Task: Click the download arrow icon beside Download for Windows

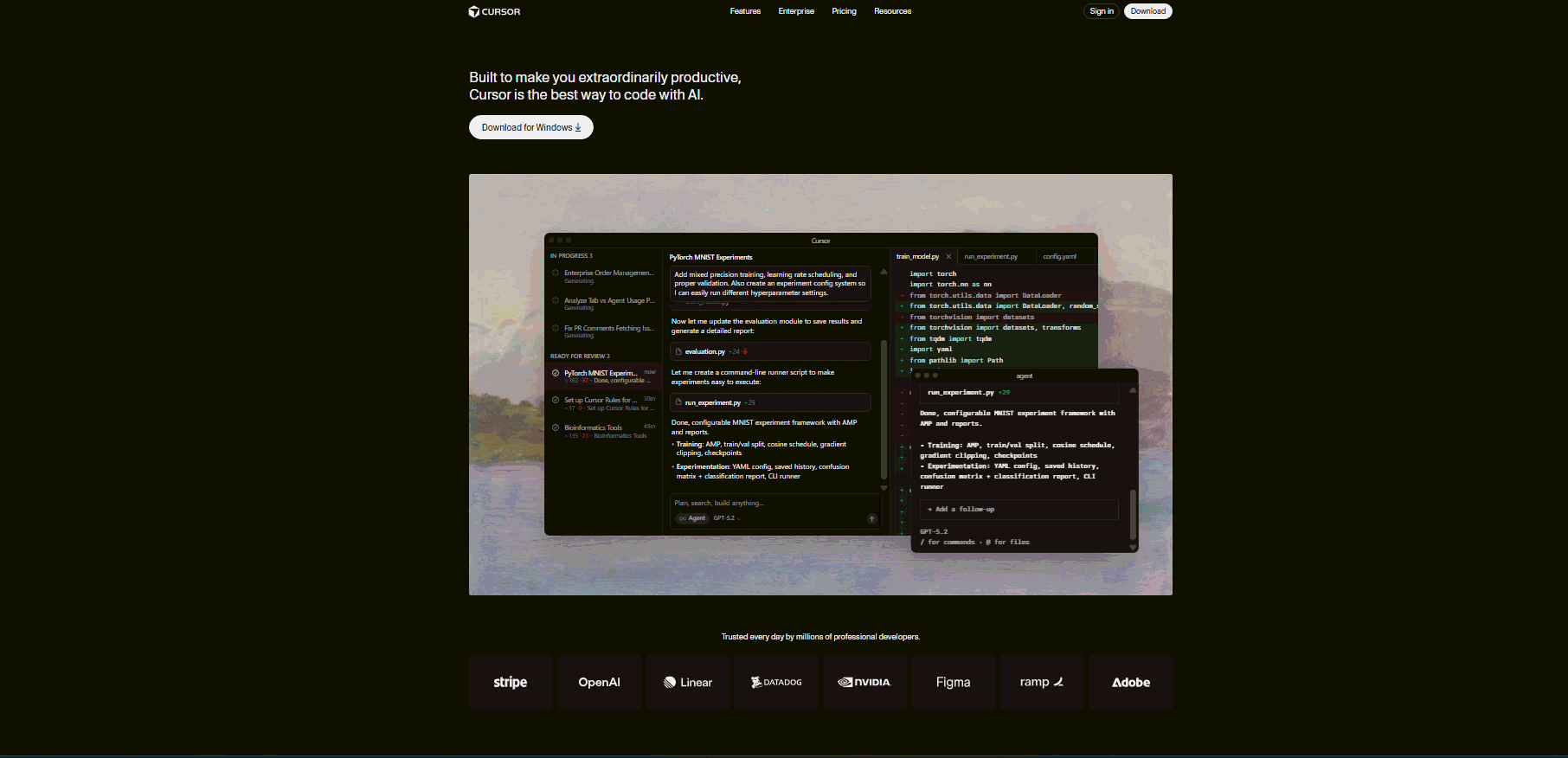Action: coord(578,127)
